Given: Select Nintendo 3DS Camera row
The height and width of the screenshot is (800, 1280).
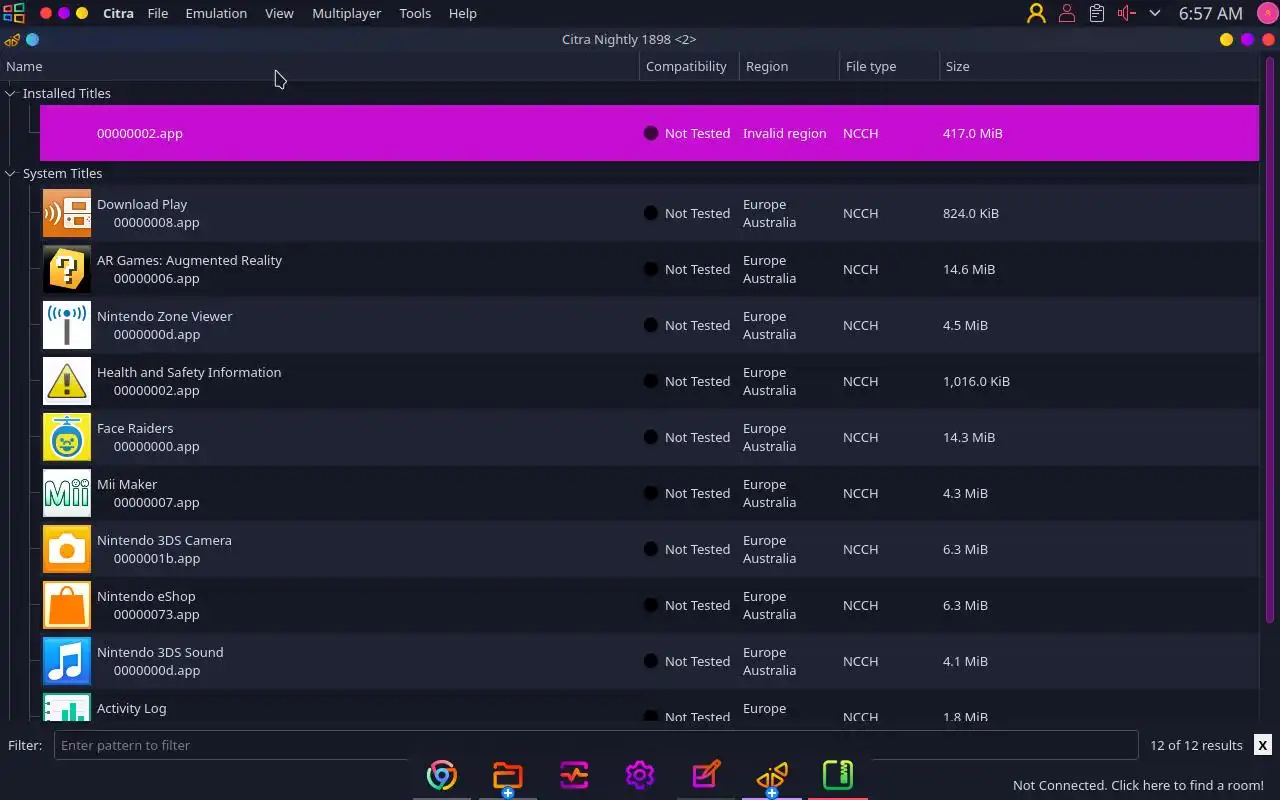Looking at the screenshot, I should [x=649, y=549].
